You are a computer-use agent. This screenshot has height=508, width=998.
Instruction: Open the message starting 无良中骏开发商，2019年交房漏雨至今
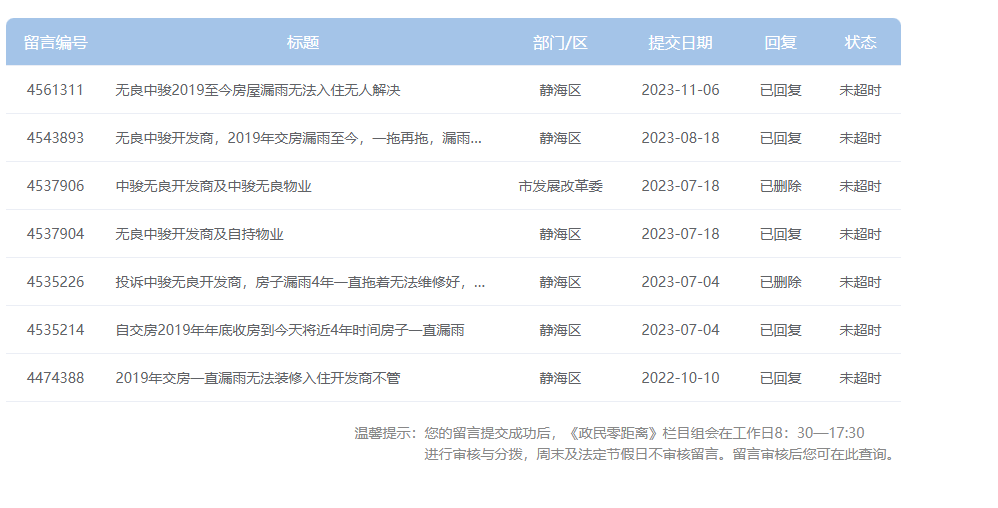pos(298,138)
